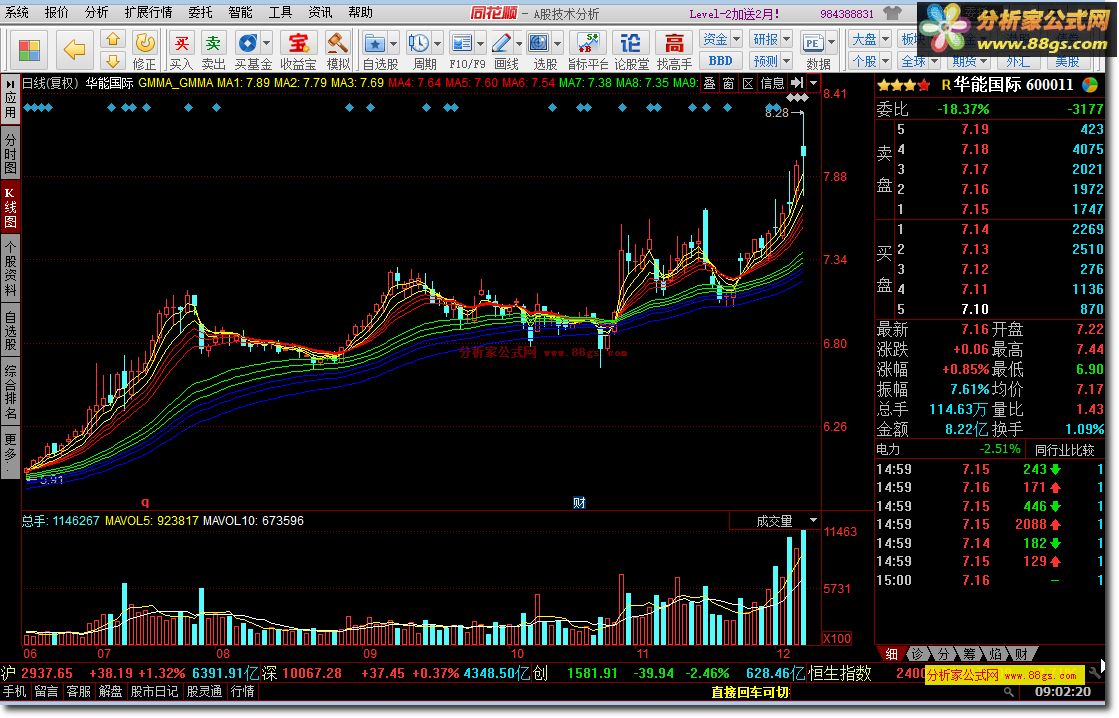
Task: Open the PE 数据 data icon
Action: (812, 44)
